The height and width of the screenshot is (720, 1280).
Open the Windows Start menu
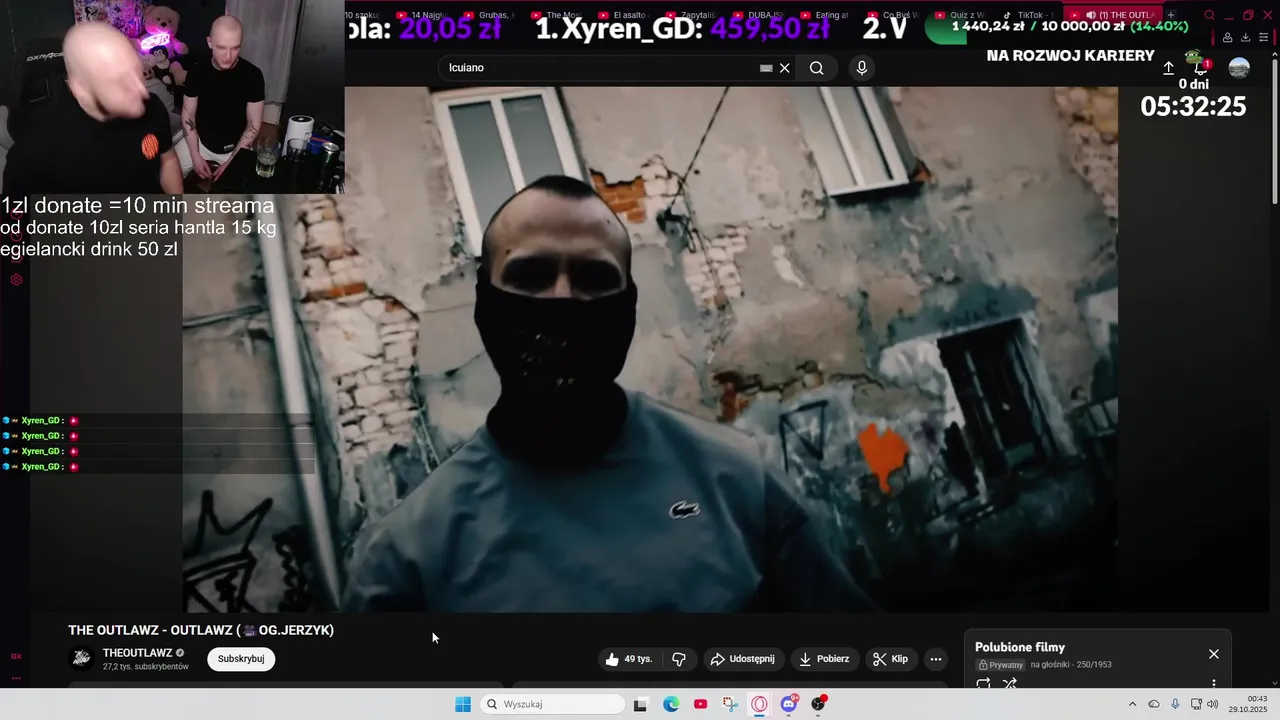[463, 704]
